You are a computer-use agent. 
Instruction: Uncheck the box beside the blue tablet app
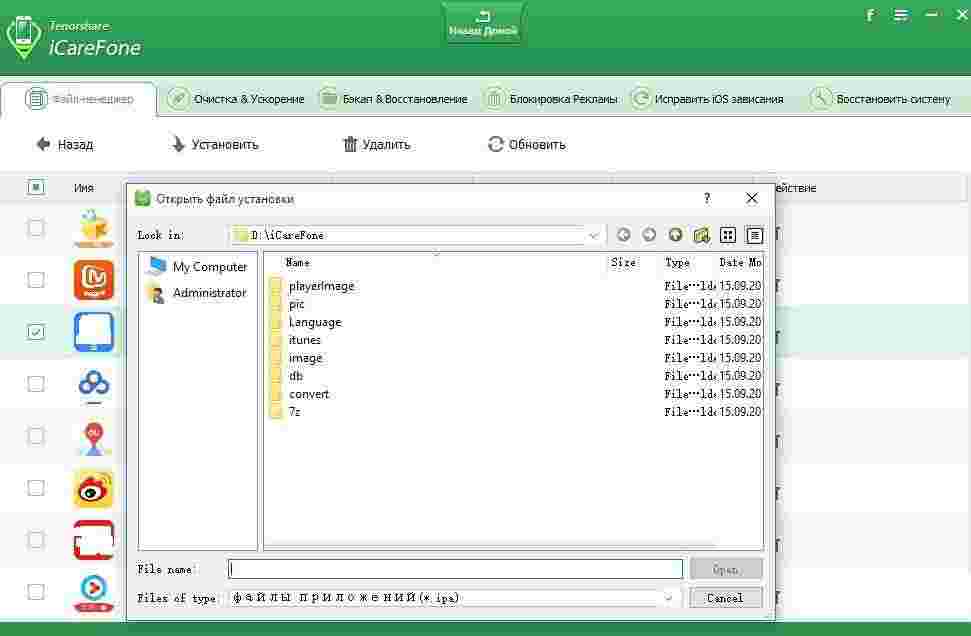36,332
